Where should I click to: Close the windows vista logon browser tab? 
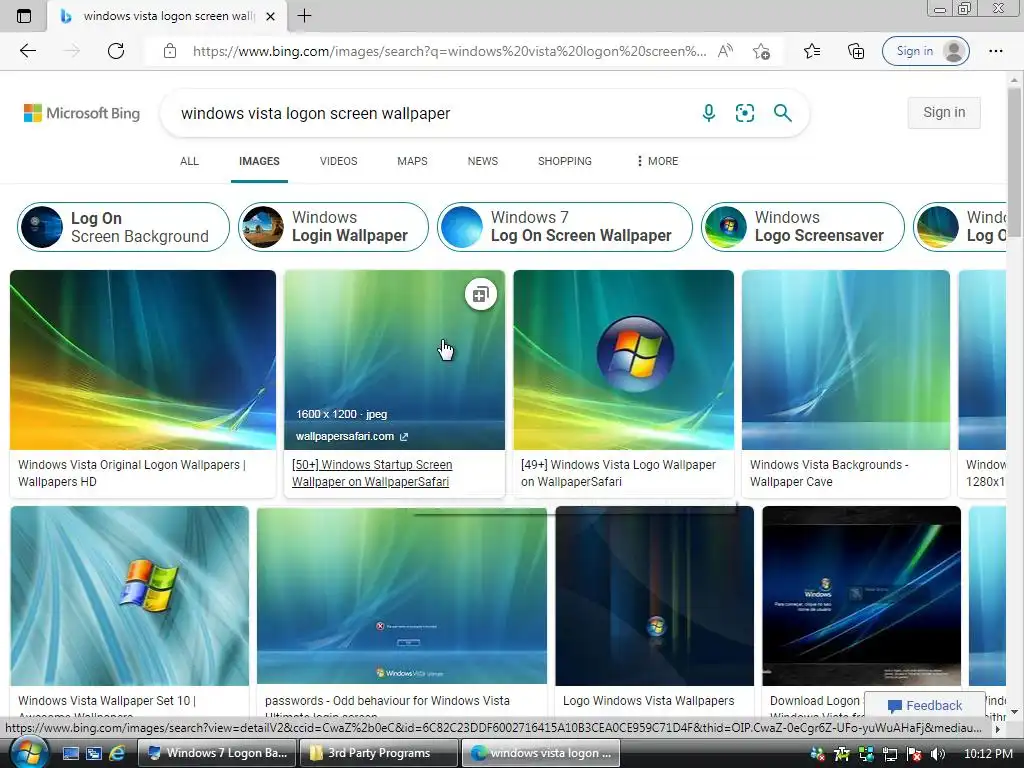point(270,16)
